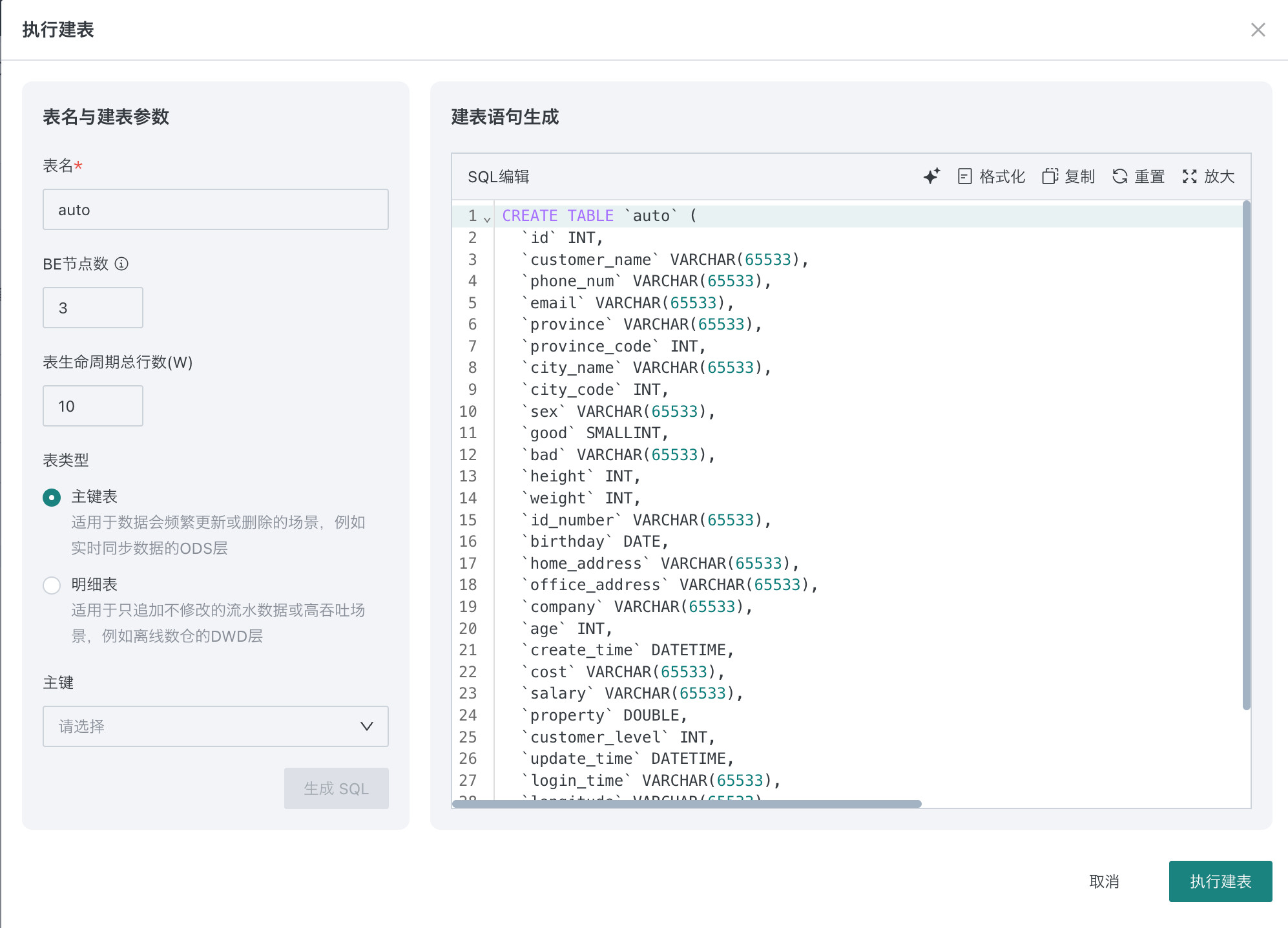Click the 表名 input field containing auto

[215, 209]
